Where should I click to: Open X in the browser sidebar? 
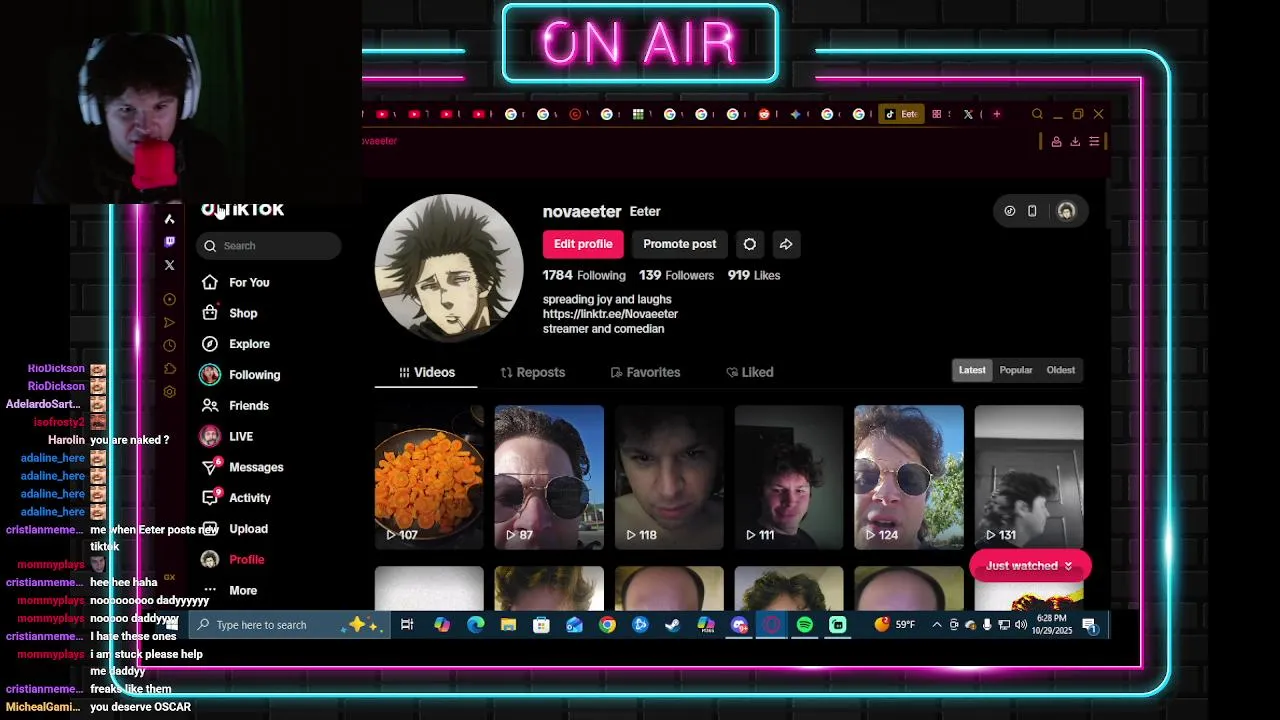coord(169,265)
